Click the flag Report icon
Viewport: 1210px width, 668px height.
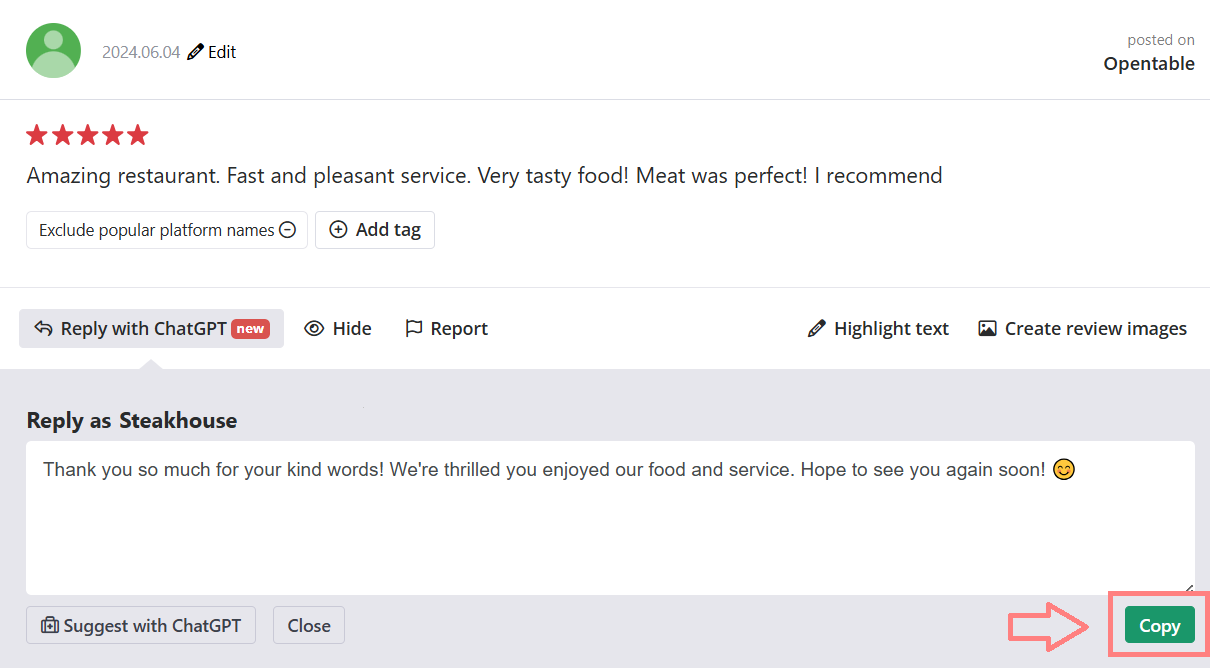[x=413, y=328]
